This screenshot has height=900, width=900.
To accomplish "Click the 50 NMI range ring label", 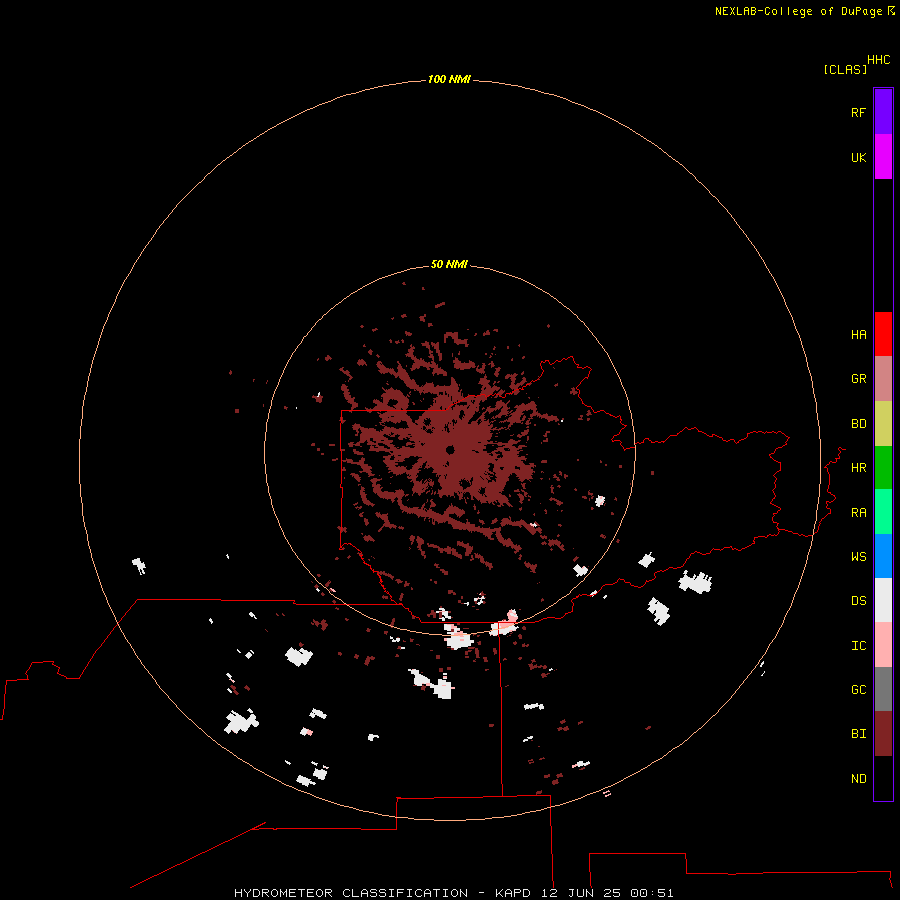I will coord(449,264).
